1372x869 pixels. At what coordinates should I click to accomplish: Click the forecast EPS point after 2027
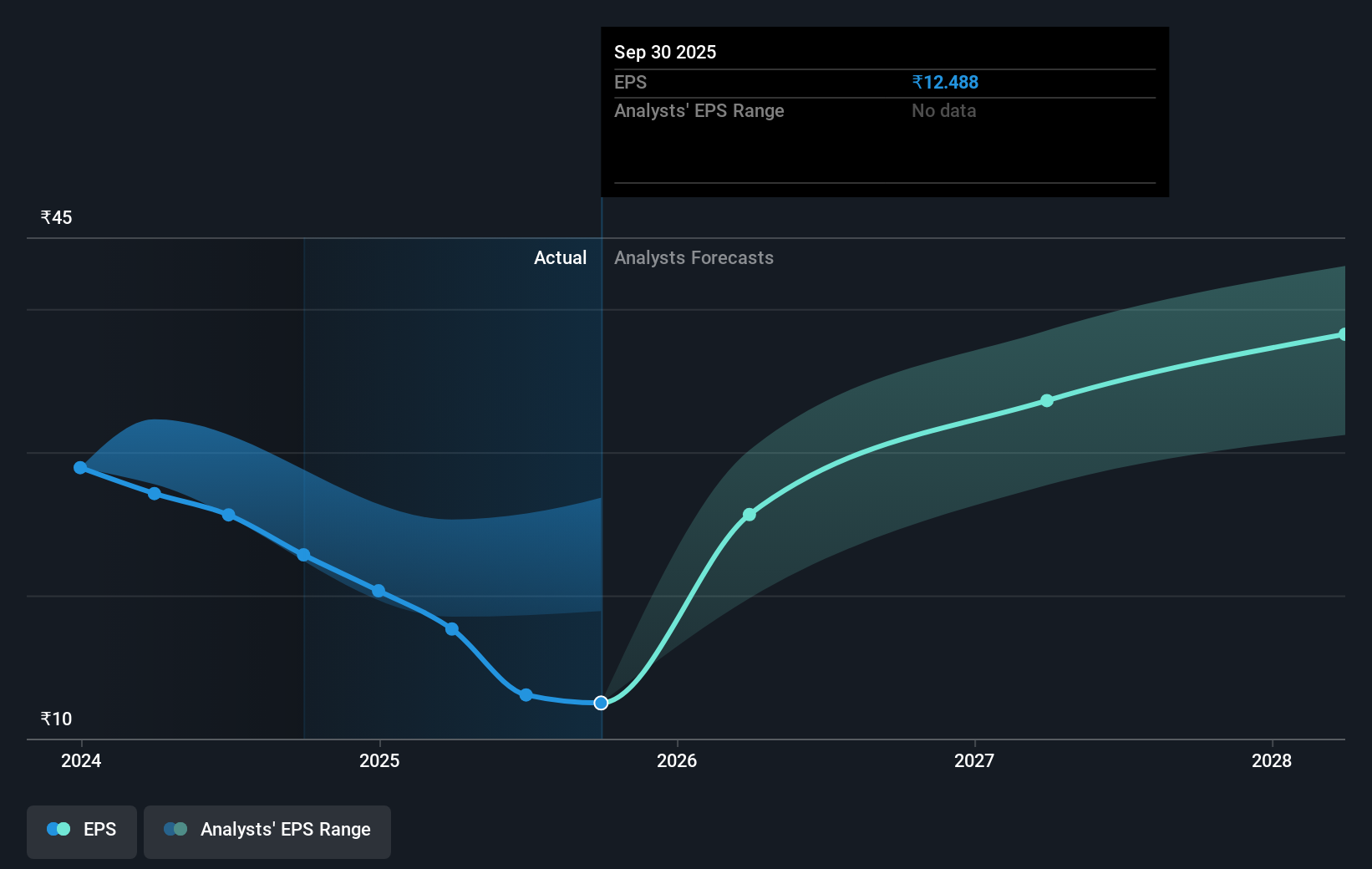1047,401
